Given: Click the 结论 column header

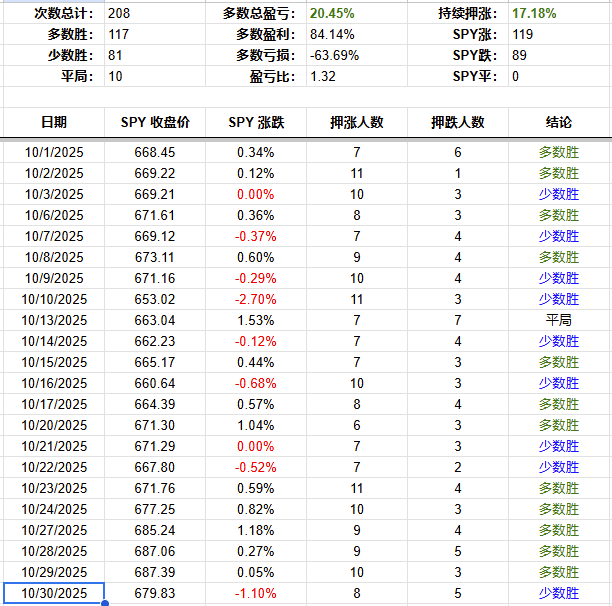Looking at the screenshot, I should pos(559,122).
